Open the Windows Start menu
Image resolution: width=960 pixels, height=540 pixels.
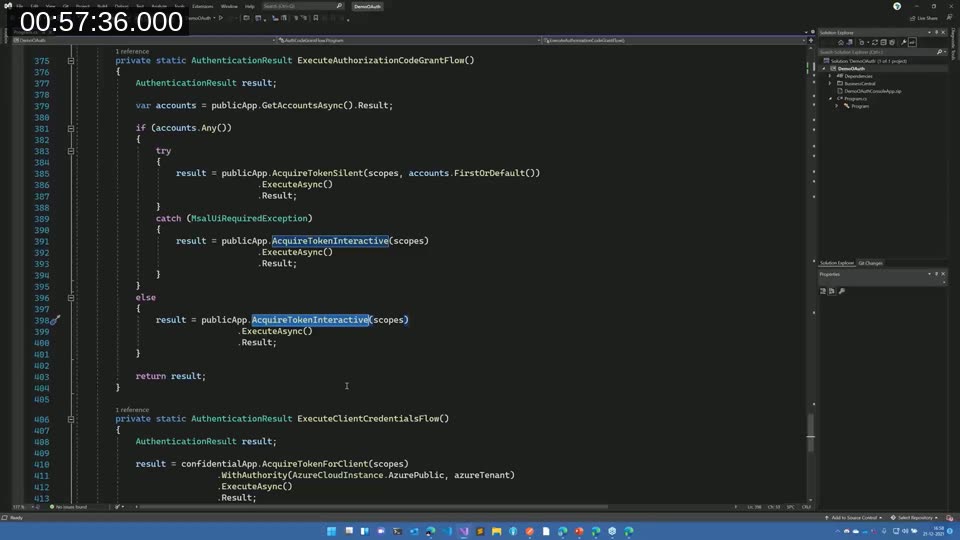coord(331,531)
